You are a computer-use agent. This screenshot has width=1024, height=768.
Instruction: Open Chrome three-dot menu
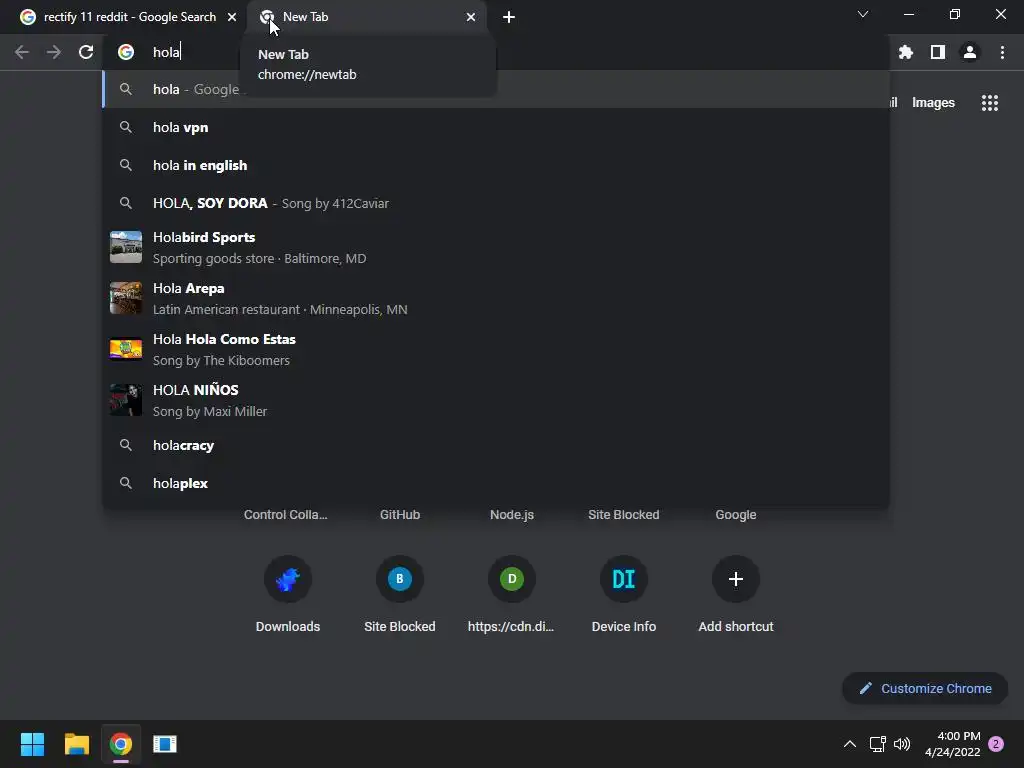(x=1002, y=52)
